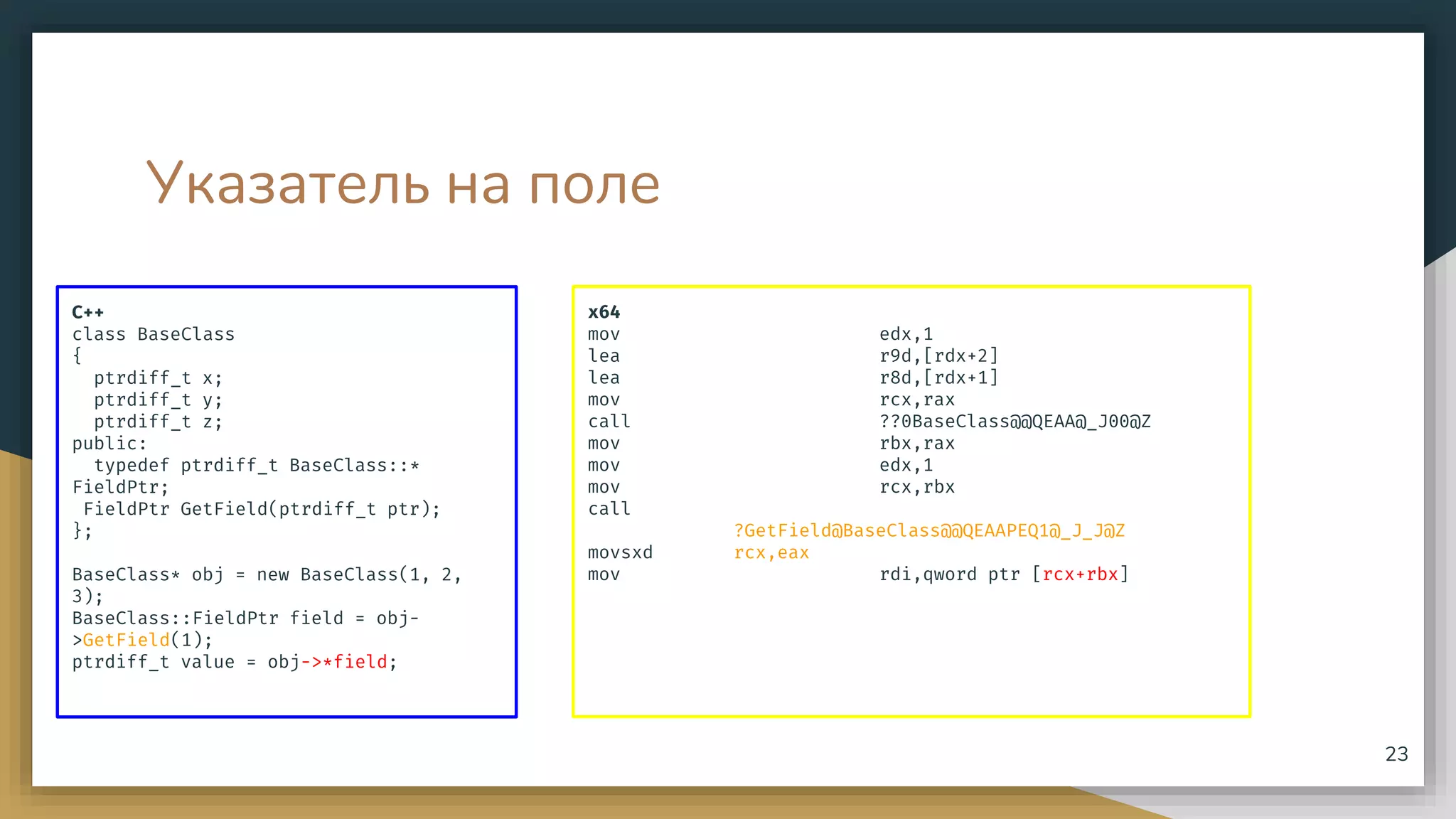Click the 'public:' keyword line
This screenshot has width=1456, height=819.
coord(109,444)
